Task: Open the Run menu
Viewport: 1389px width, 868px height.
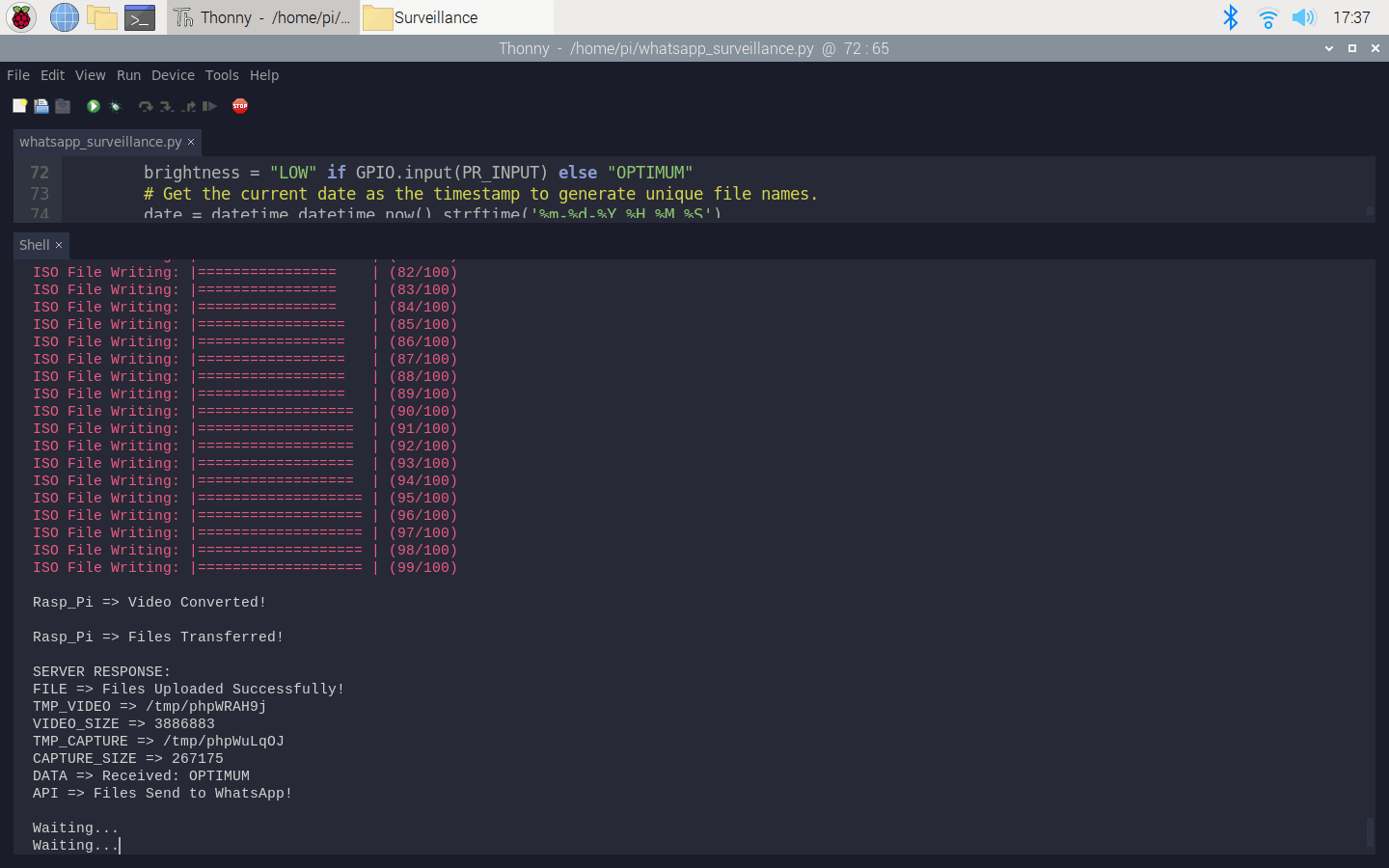Action: point(128,75)
